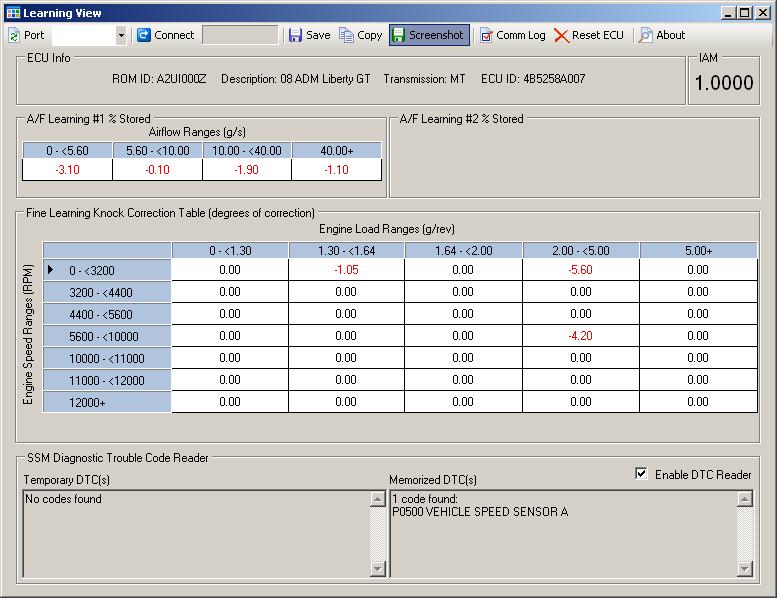Image resolution: width=777 pixels, height=598 pixels.
Task: Close the Learning View window
Action: pyautogui.click(x=763, y=13)
